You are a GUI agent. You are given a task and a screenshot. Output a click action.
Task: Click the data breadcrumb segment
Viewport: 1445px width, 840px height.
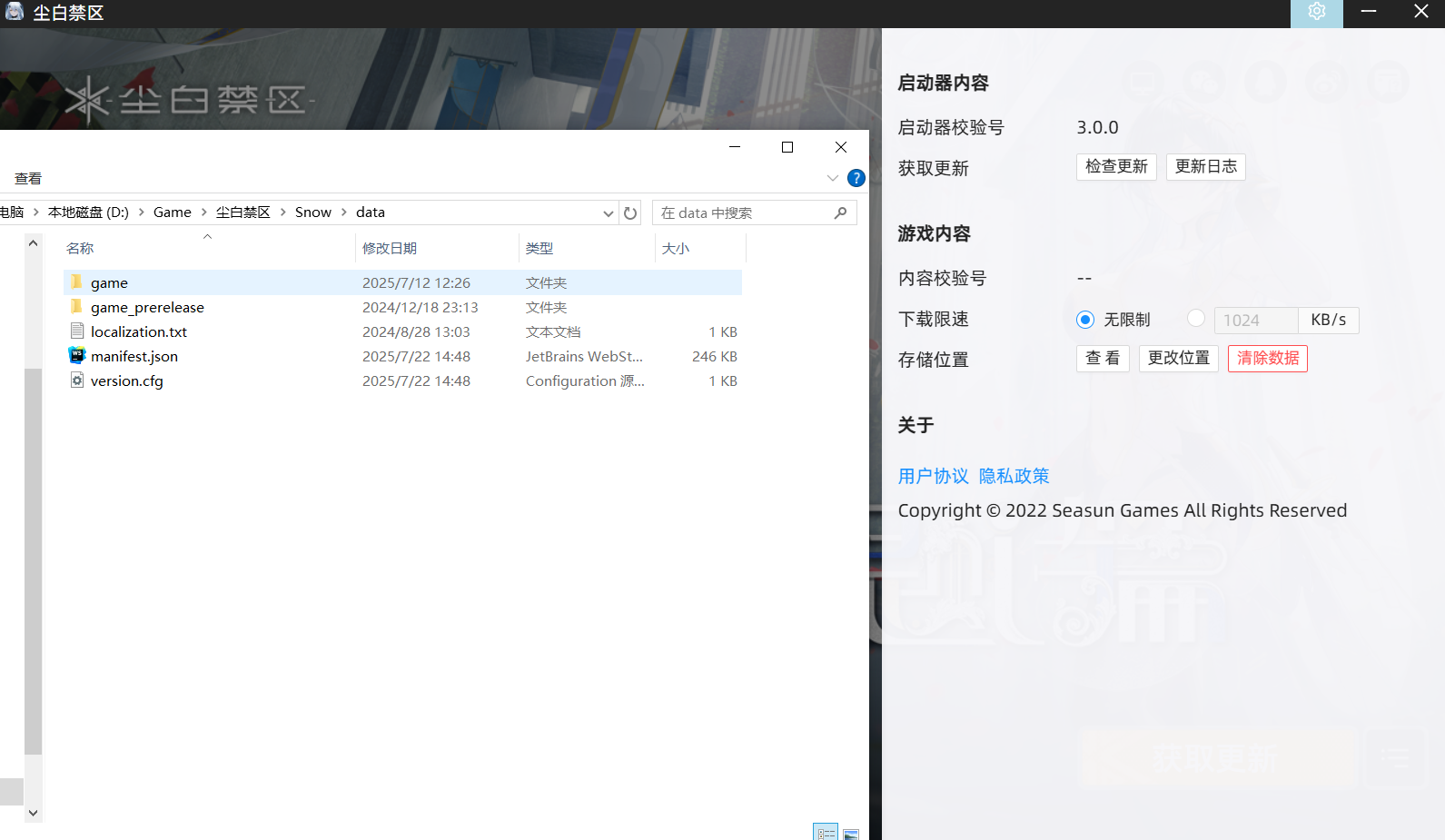pyautogui.click(x=371, y=212)
